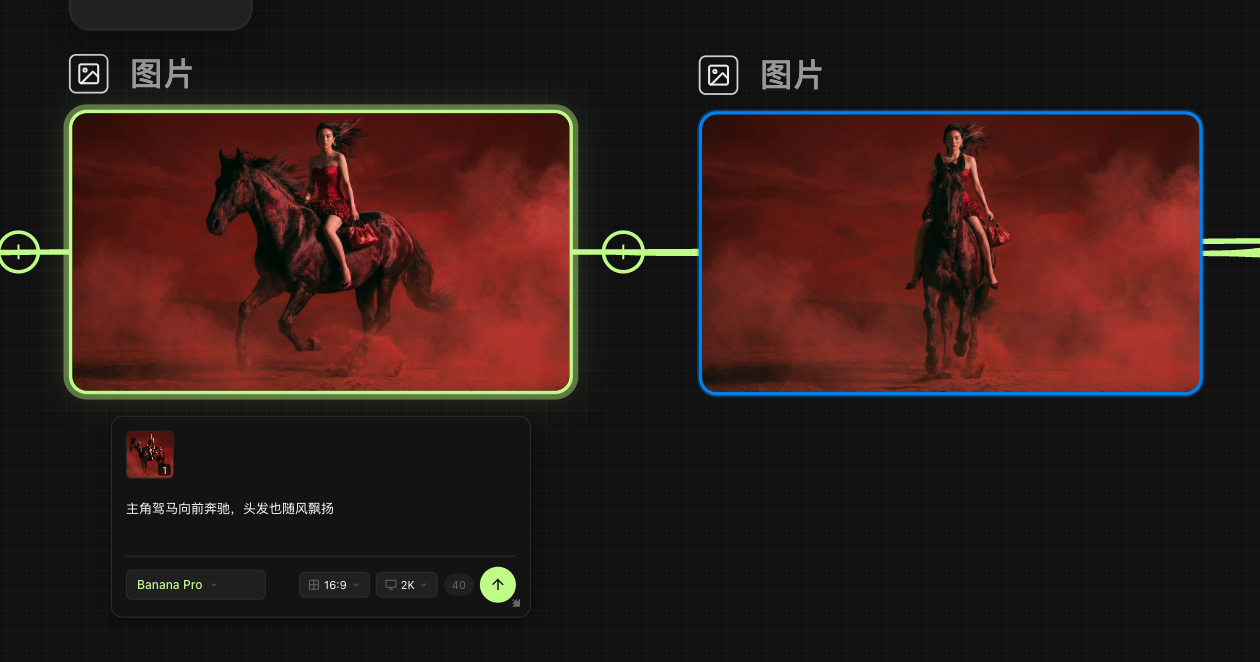Click the 图片 label above the blue-bordered node
1260x662 pixels.
coord(791,75)
